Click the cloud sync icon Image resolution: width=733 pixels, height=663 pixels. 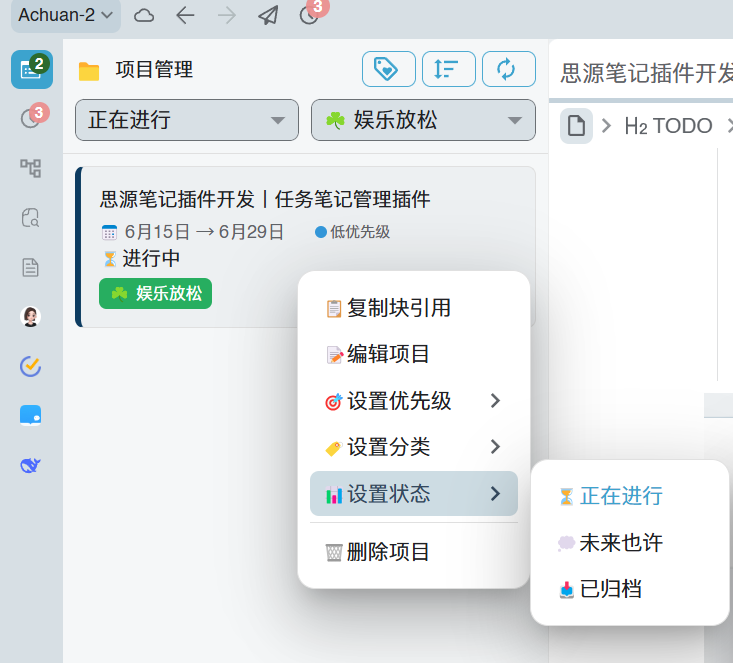pyautogui.click(x=144, y=15)
